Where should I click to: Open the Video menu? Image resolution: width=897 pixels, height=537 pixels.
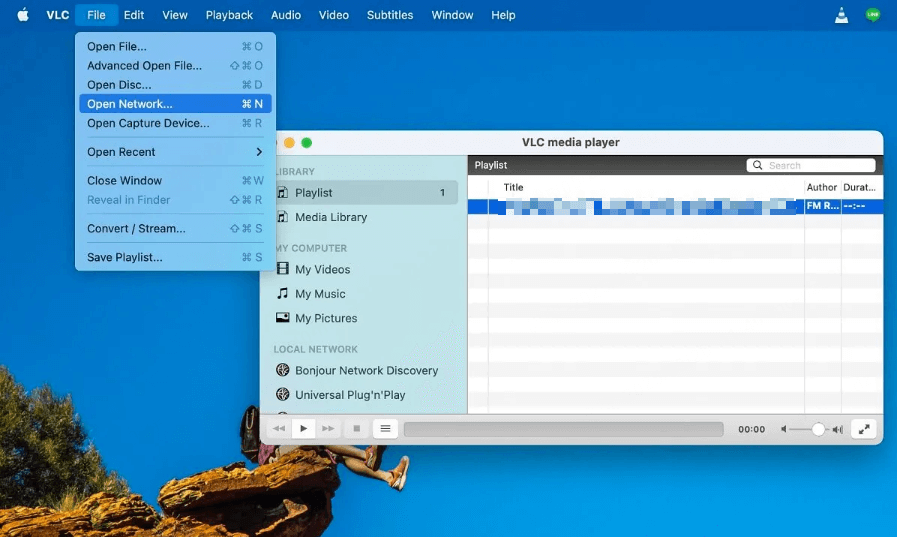point(334,15)
